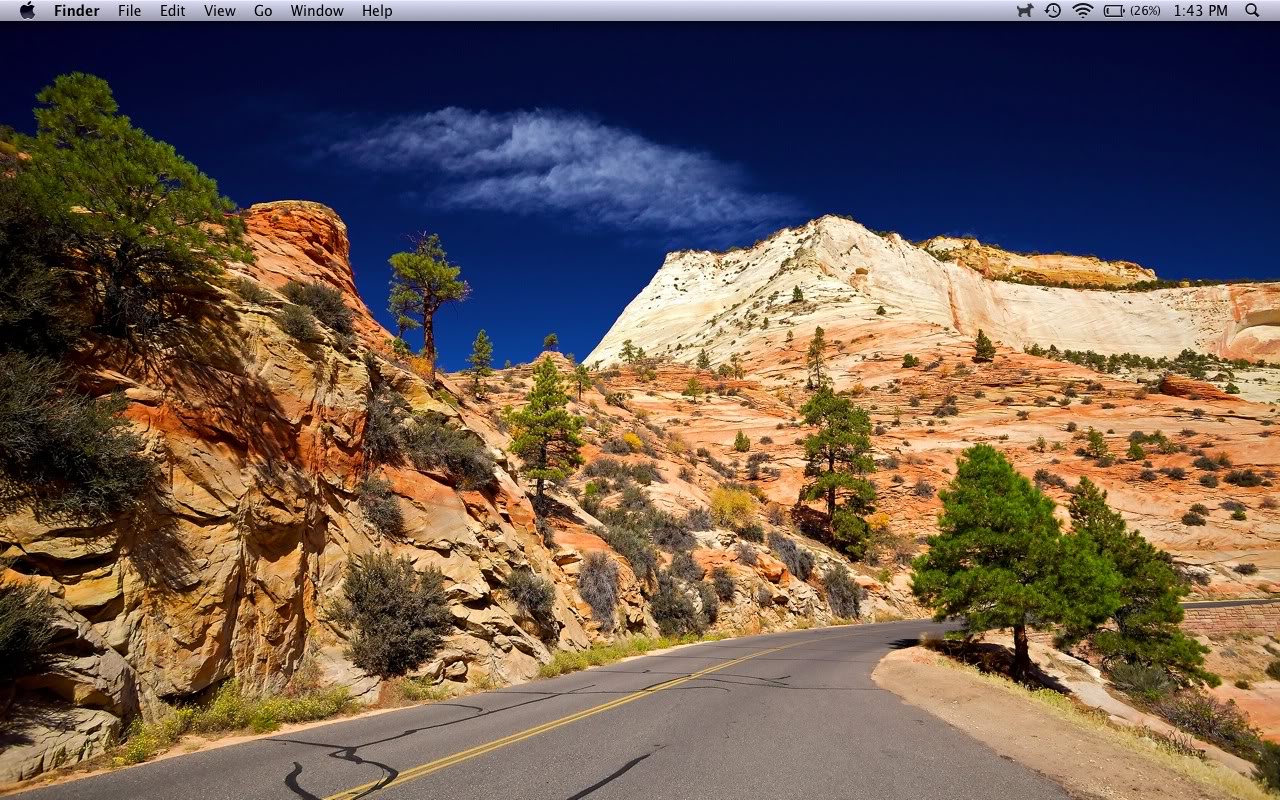Open Spotlight search magnifier icon
The height and width of the screenshot is (800, 1280).
click(1252, 10)
